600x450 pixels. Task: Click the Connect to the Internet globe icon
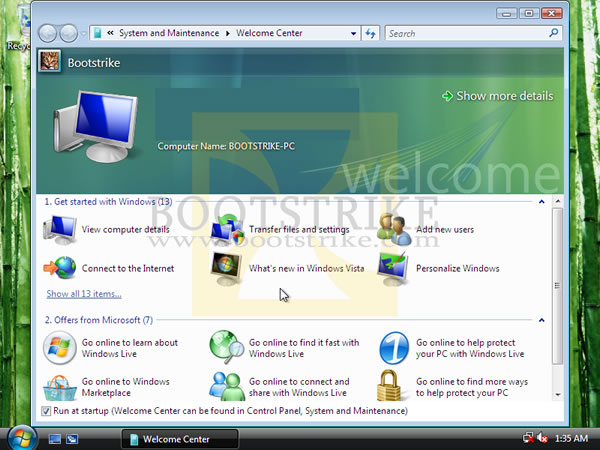(60, 268)
